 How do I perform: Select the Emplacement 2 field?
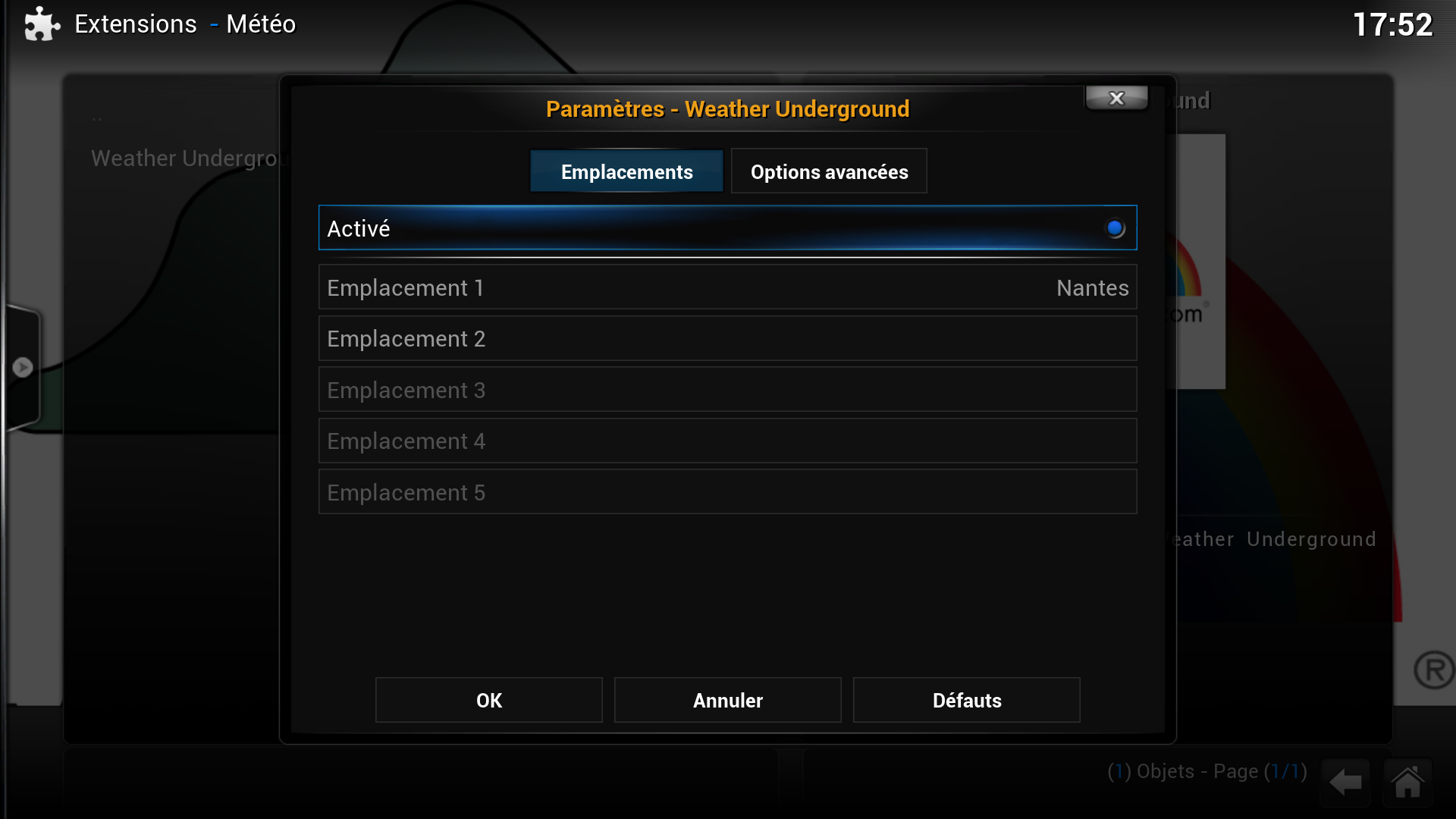pyautogui.click(x=728, y=338)
